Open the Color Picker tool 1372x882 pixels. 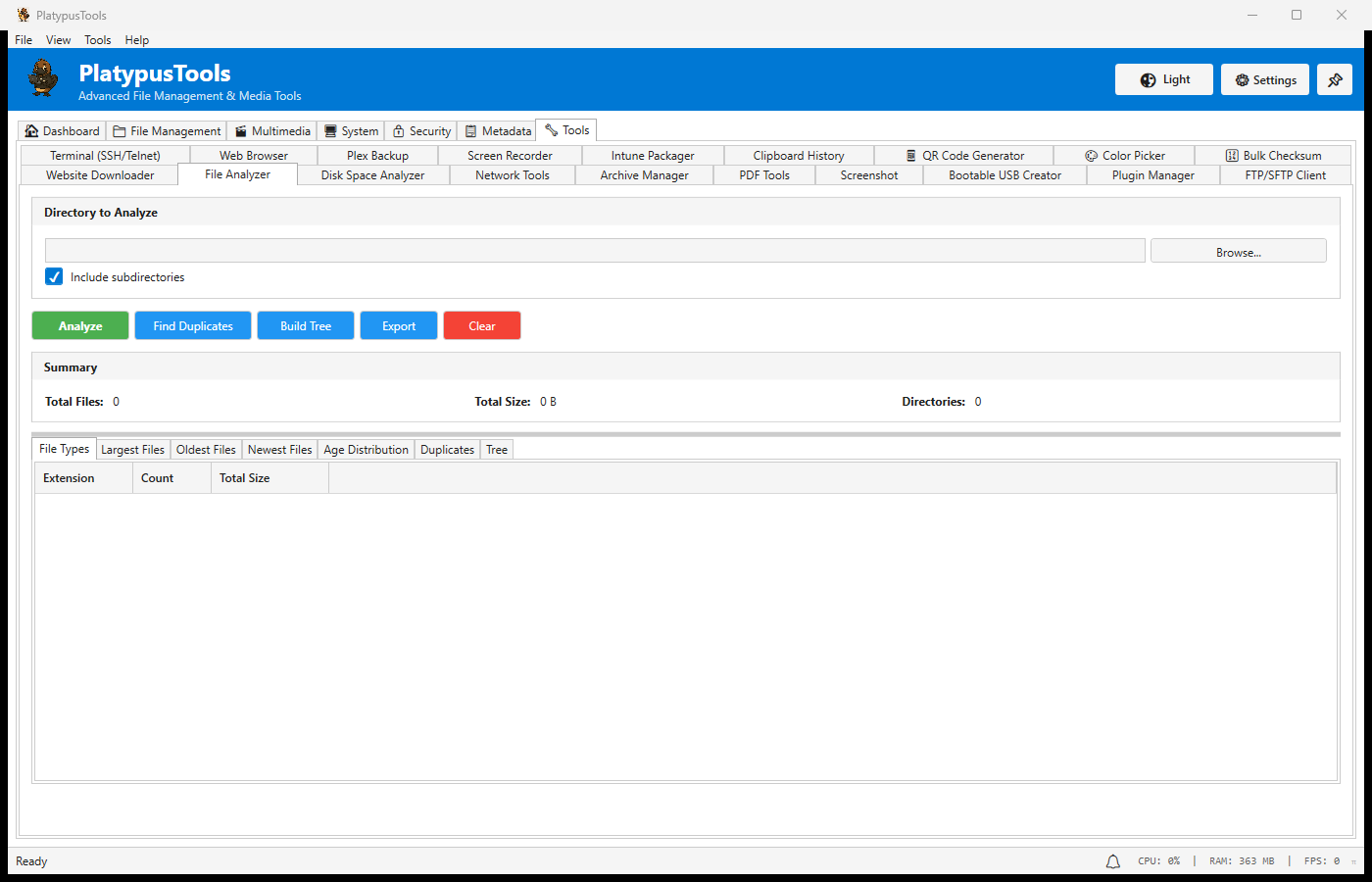[1124, 155]
